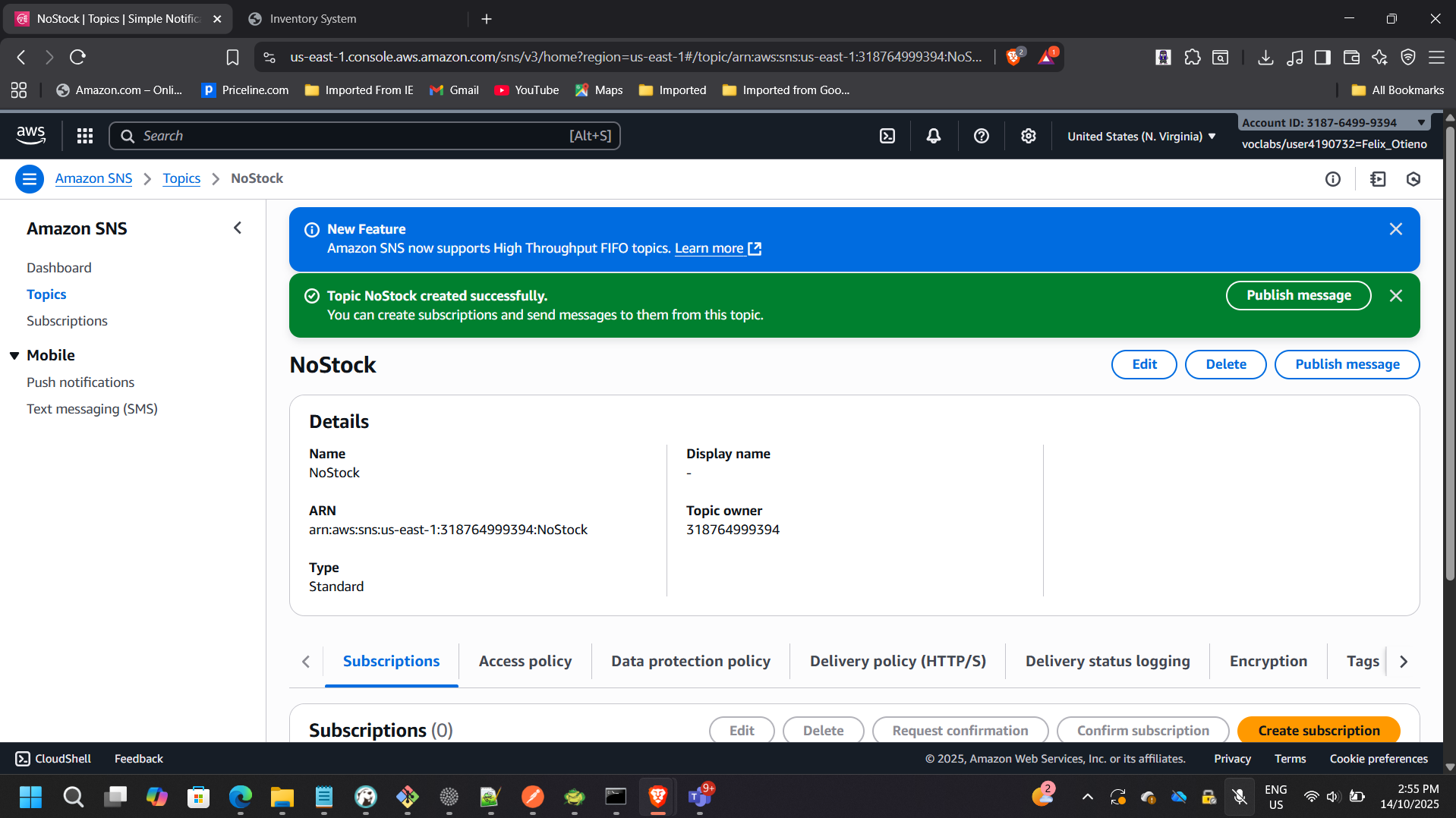The image size is (1456, 818).
Task: Switch to the Inventory System browser tab
Action: coord(312,18)
